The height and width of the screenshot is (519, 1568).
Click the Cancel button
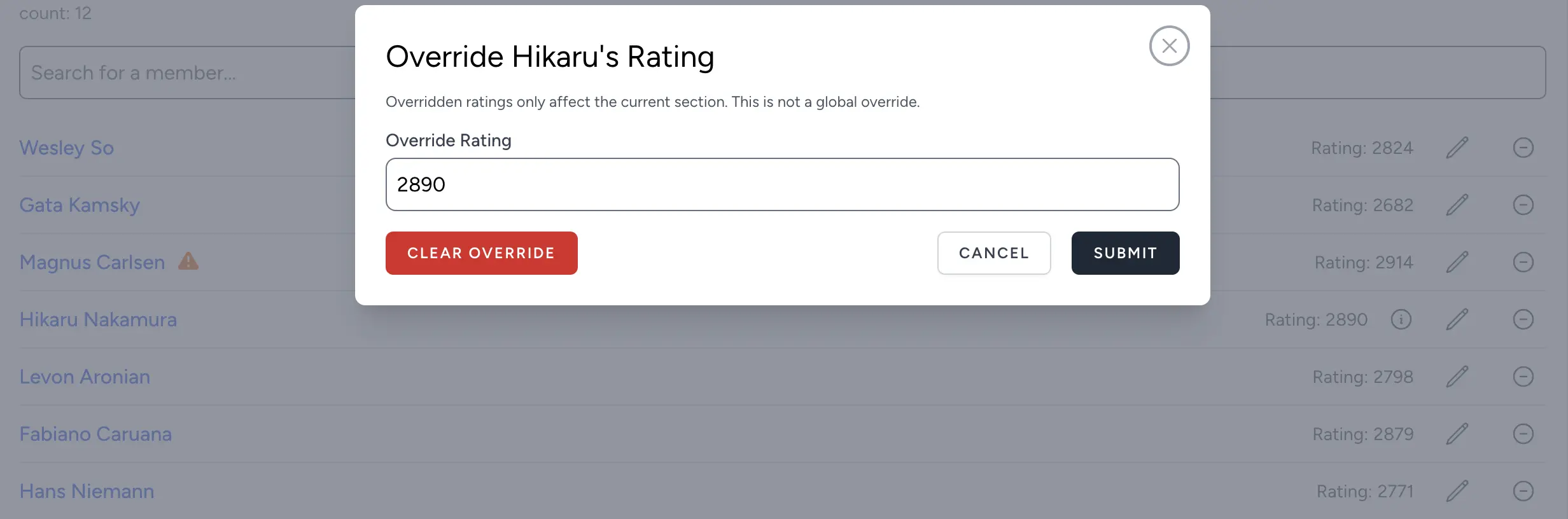(x=993, y=253)
